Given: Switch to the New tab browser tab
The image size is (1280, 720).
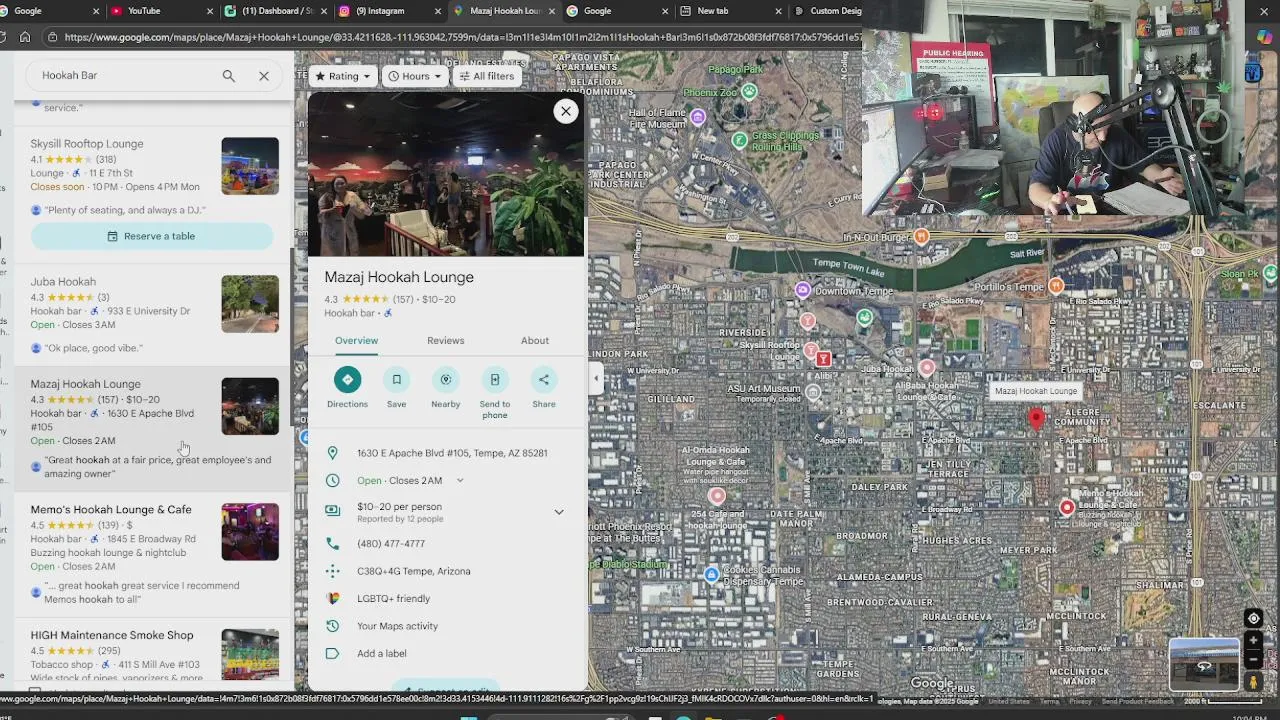Looking at the screenshot, I should [731, 11].
